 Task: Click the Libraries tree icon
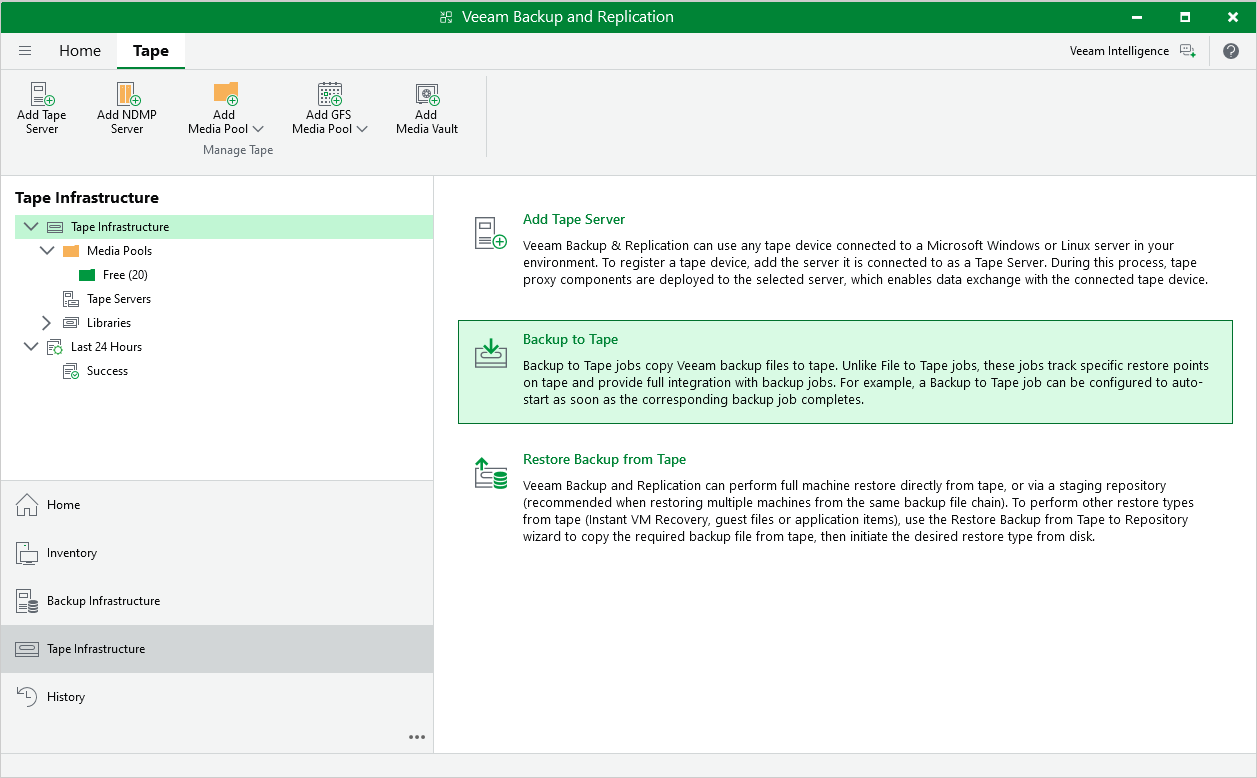coord(71,323)
